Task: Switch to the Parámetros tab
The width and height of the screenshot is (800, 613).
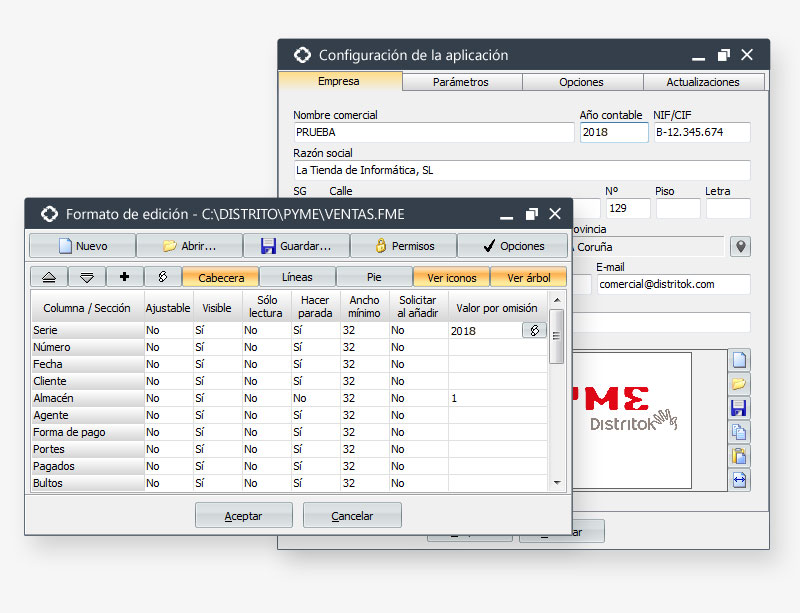Action: [x=461, y=82]
